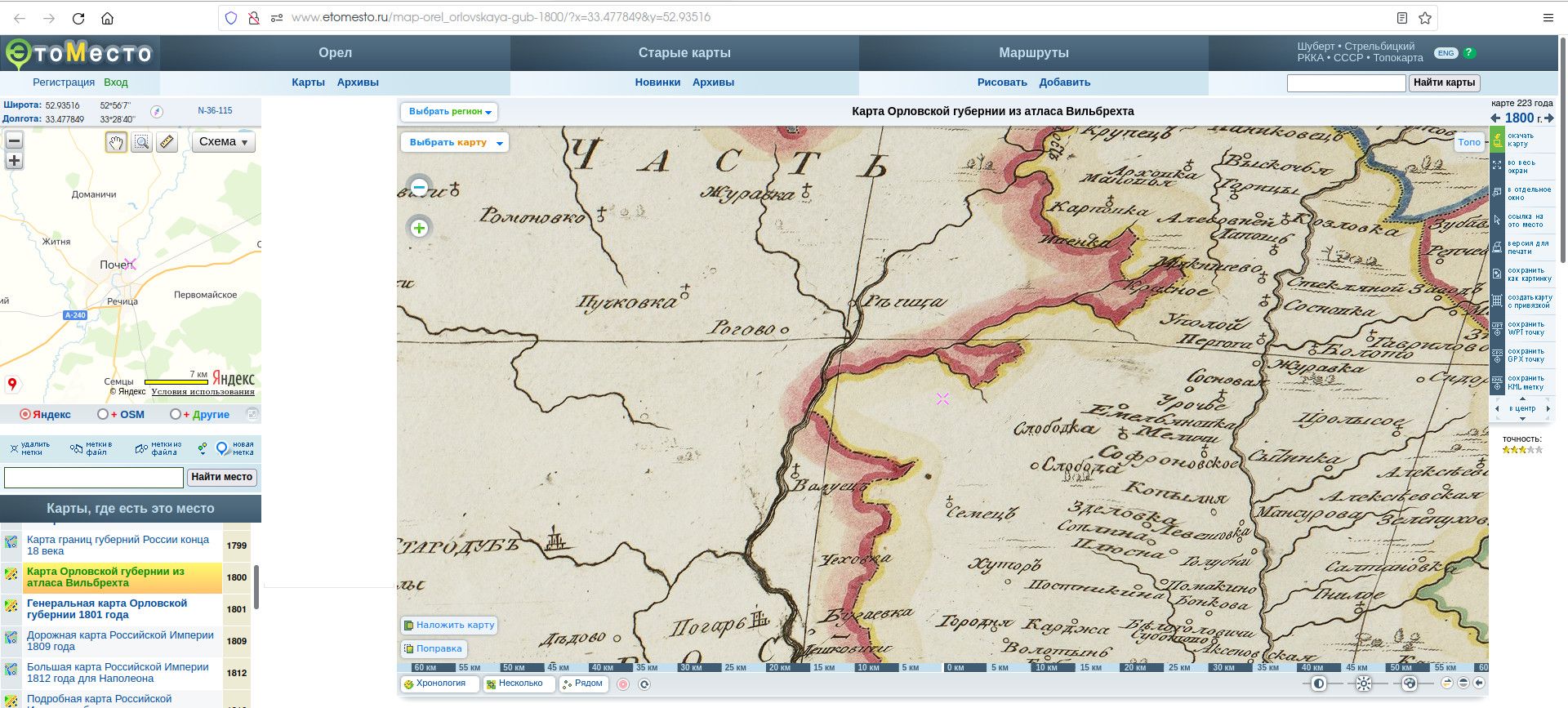Open the colored marker dots options icon
Screen dimensions: 1568x708
pos(202,448)
